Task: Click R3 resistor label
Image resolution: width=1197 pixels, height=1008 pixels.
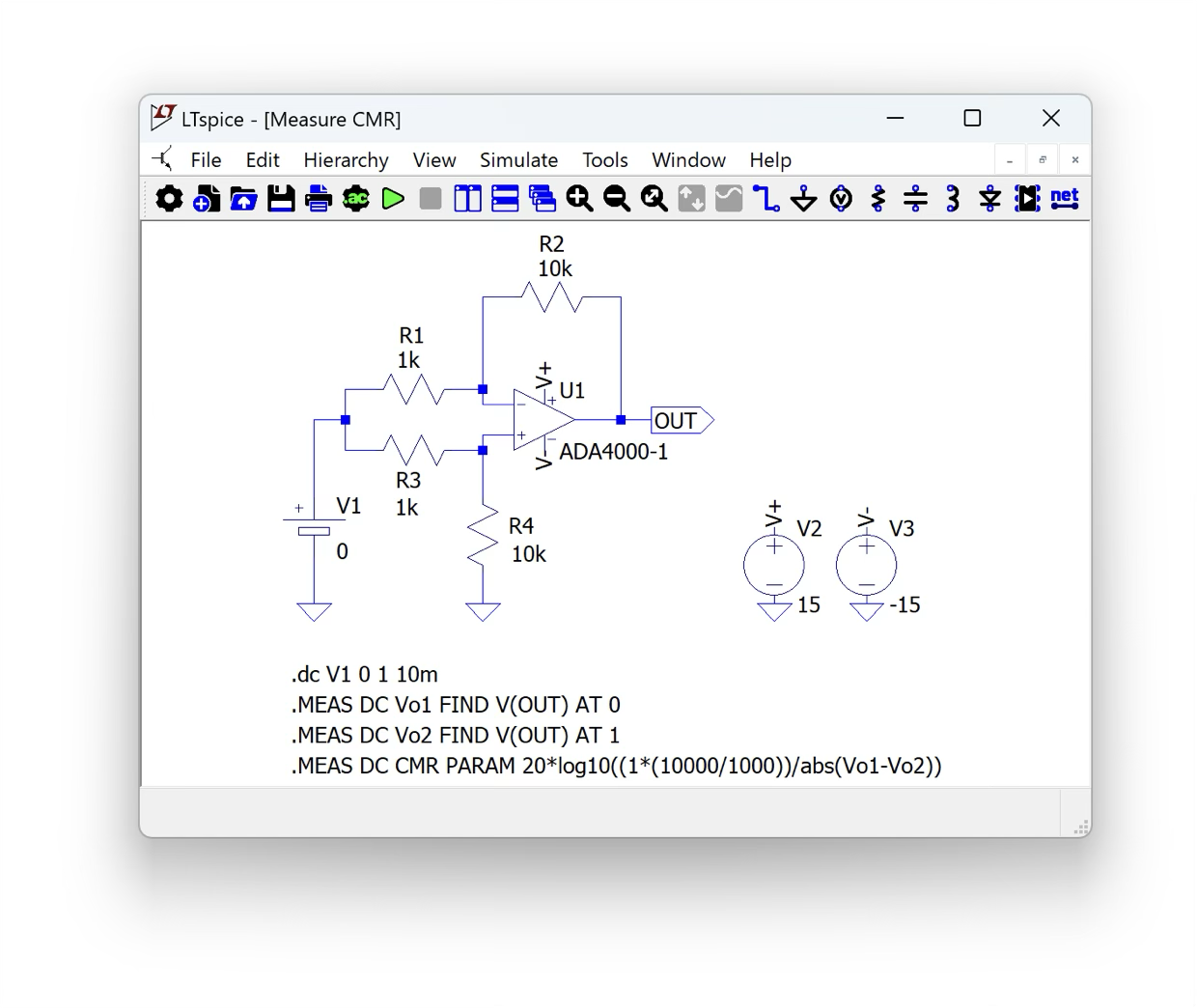Action: (408, 481)
